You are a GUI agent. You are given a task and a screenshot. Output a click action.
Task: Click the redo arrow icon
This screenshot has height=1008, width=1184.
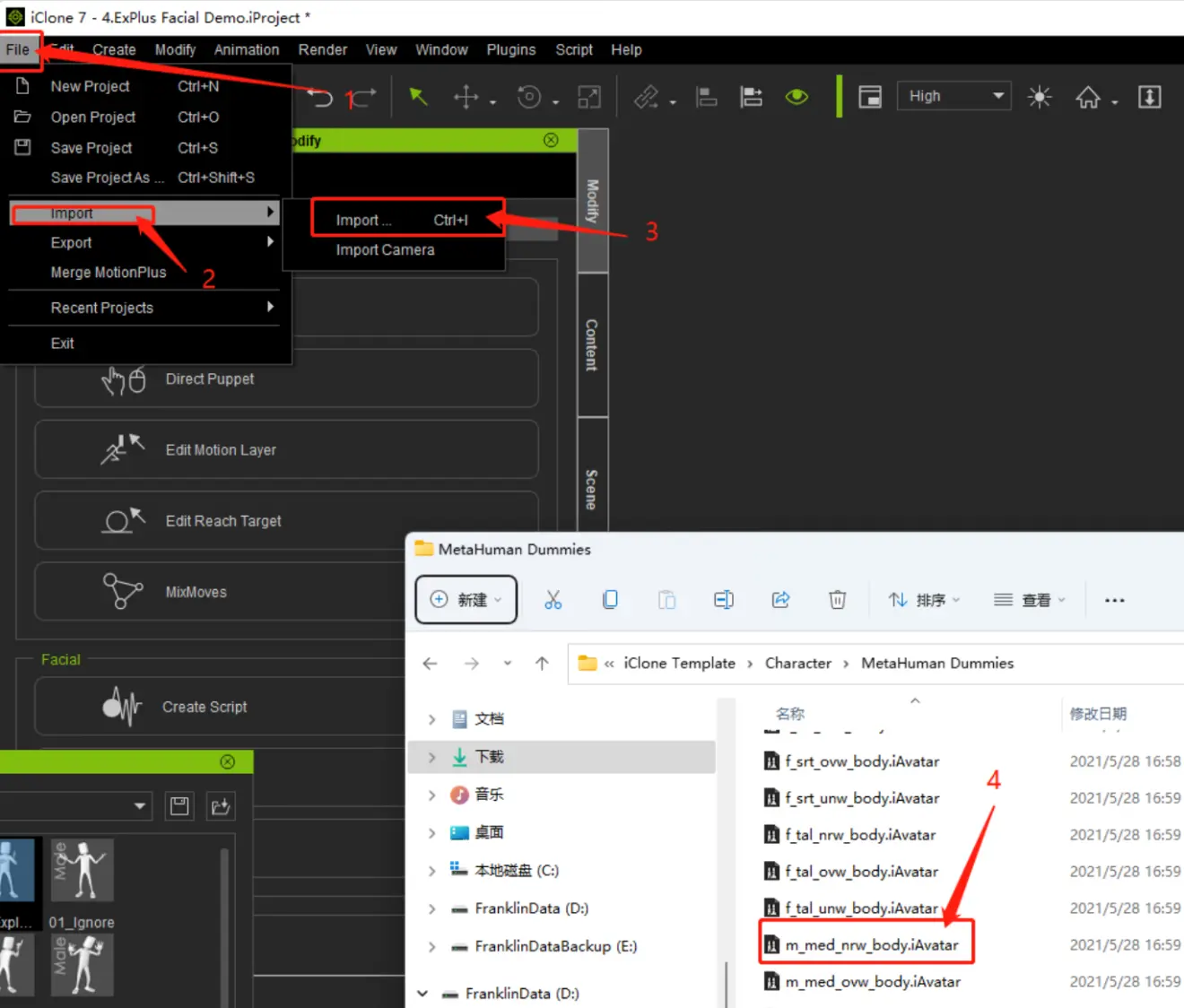[x=361, y=97]
